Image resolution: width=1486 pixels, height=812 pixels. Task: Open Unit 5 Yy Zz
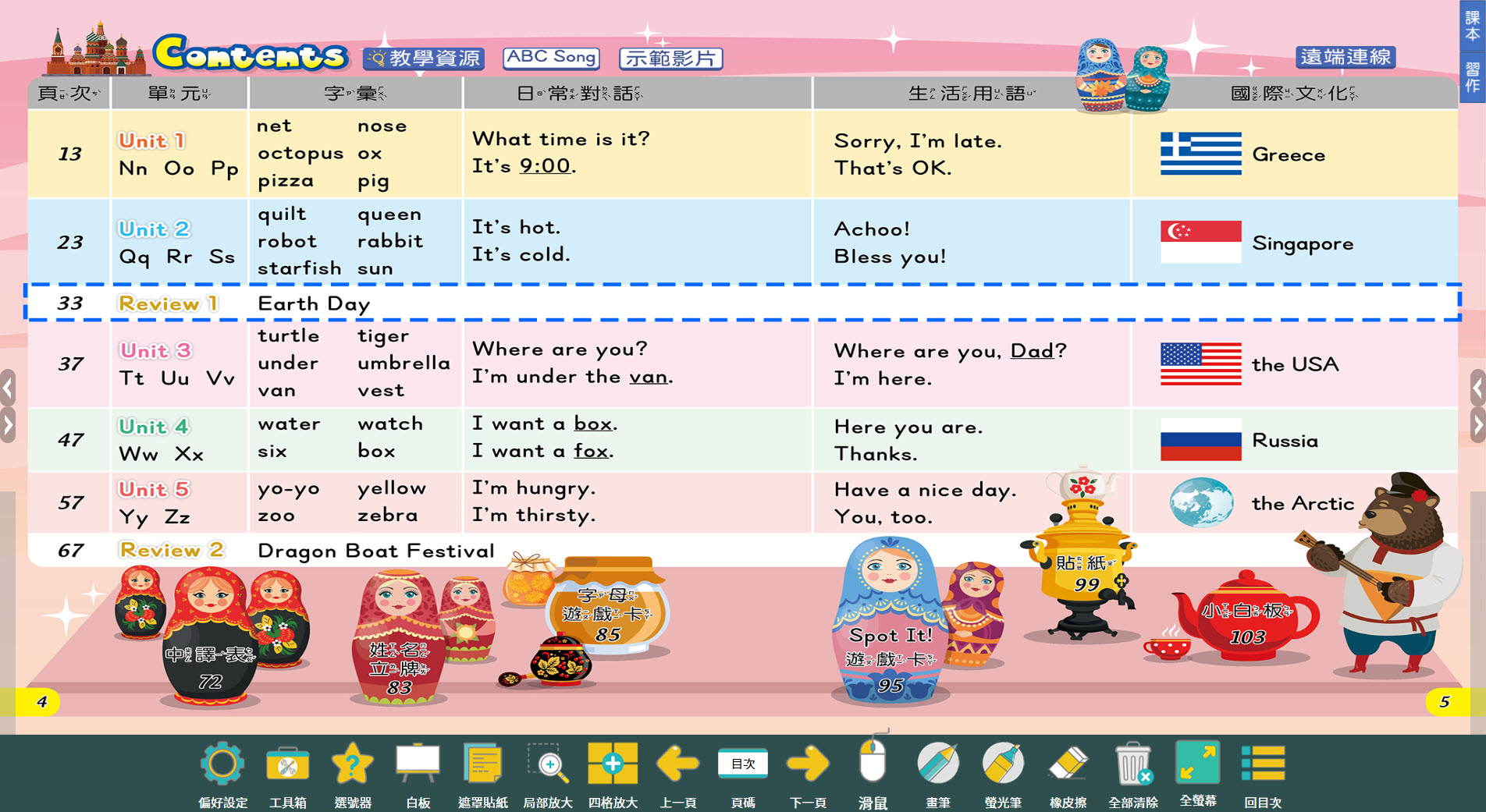pos(155,502)
